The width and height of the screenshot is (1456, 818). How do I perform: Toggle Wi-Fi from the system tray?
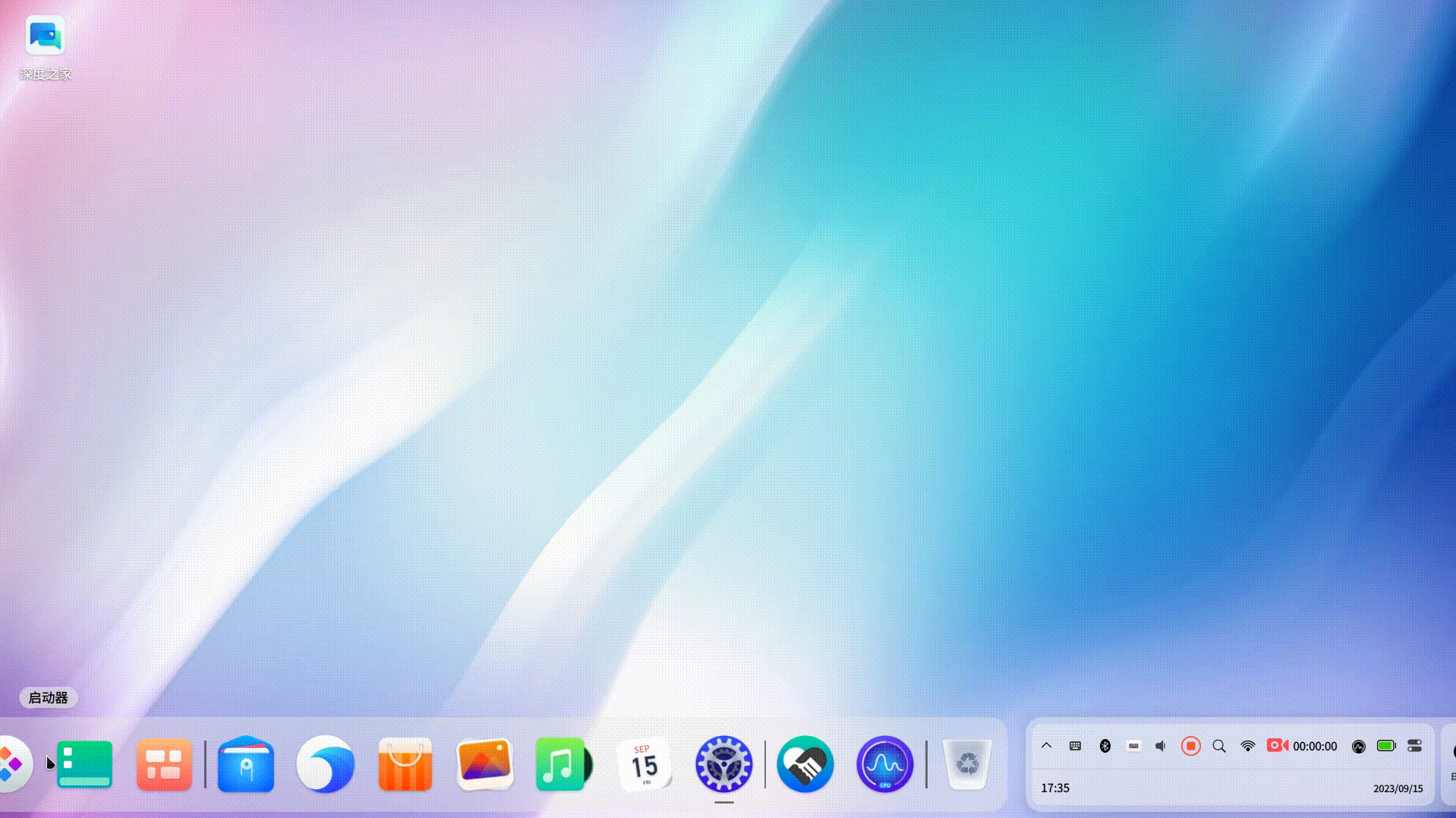(1247, 746)
